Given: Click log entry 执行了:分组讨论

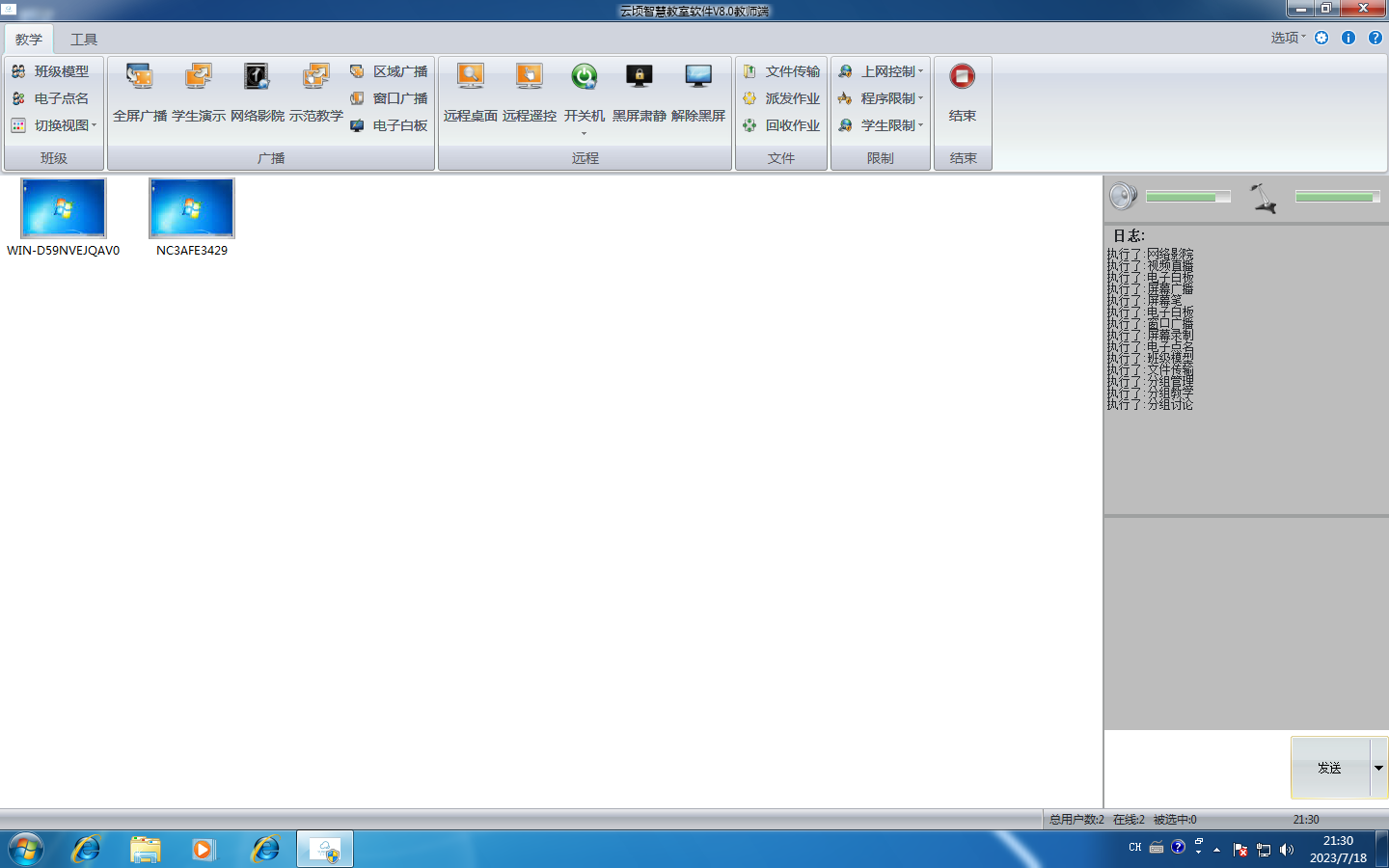Looking at the screenshot, I should [1150, 405].
